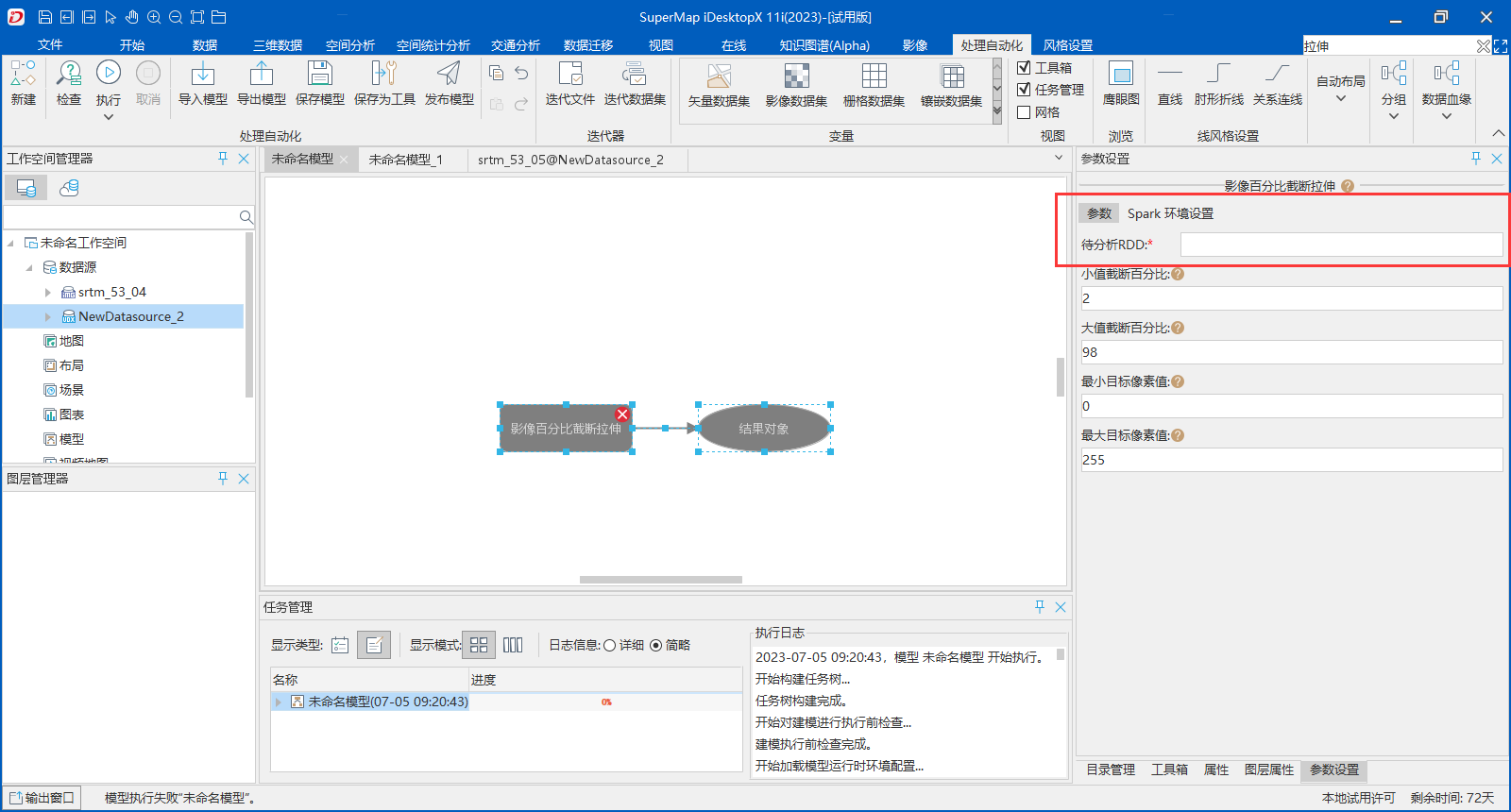Image resolution: width=1511 pixels, height=812 pixels.
Task: Click the 执行 (Execute) play icon
Action: click(x=109, y=73)
